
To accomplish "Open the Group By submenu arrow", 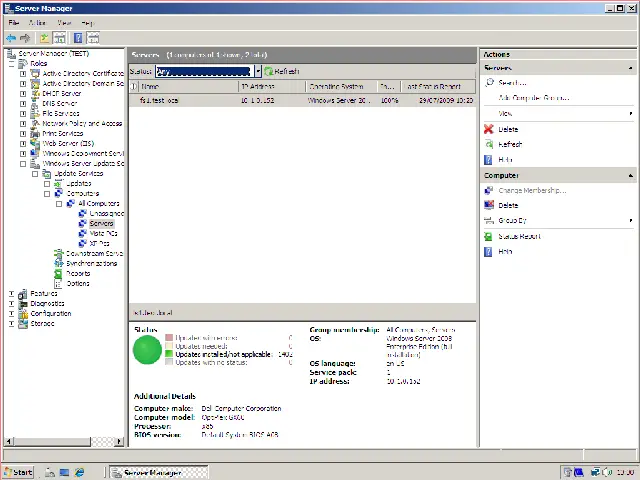I will (631, 221).
